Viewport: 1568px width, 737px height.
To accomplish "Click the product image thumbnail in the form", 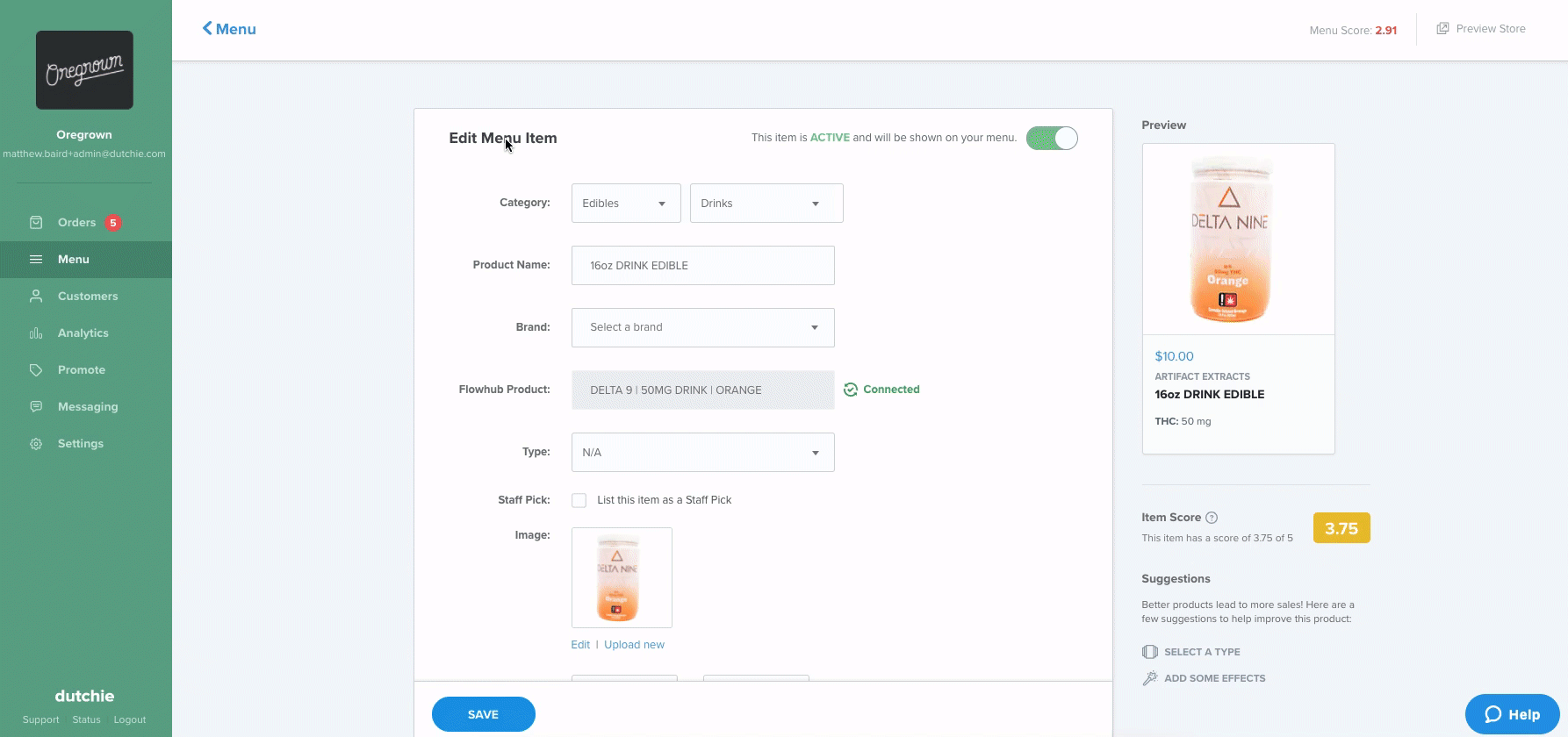I will (622, 578).
